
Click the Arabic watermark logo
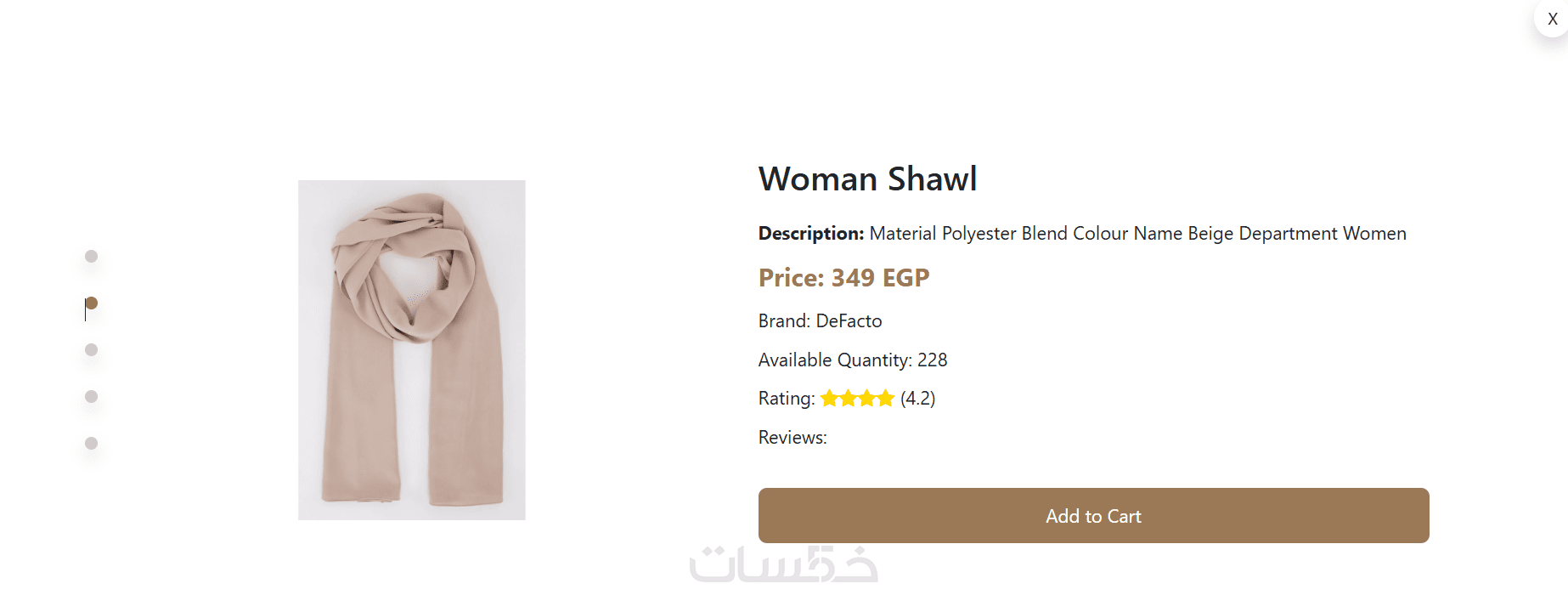(x=783, y=565)
